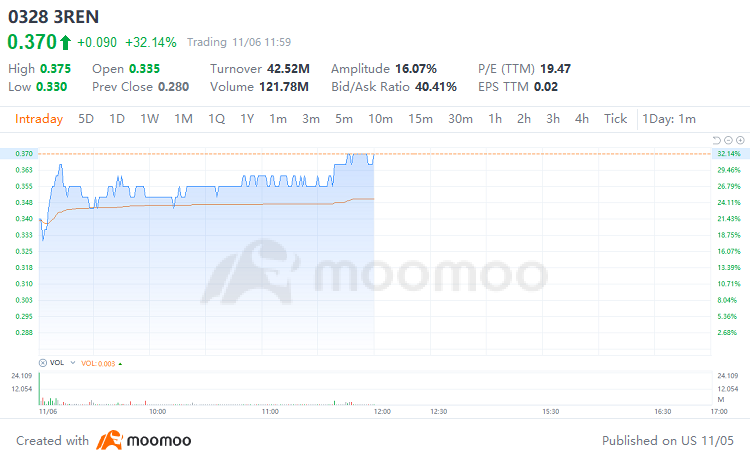Click the 0.370 price label on the chart axis
The height and width of the screenshot is (461, 750).
tap(24, 154)
